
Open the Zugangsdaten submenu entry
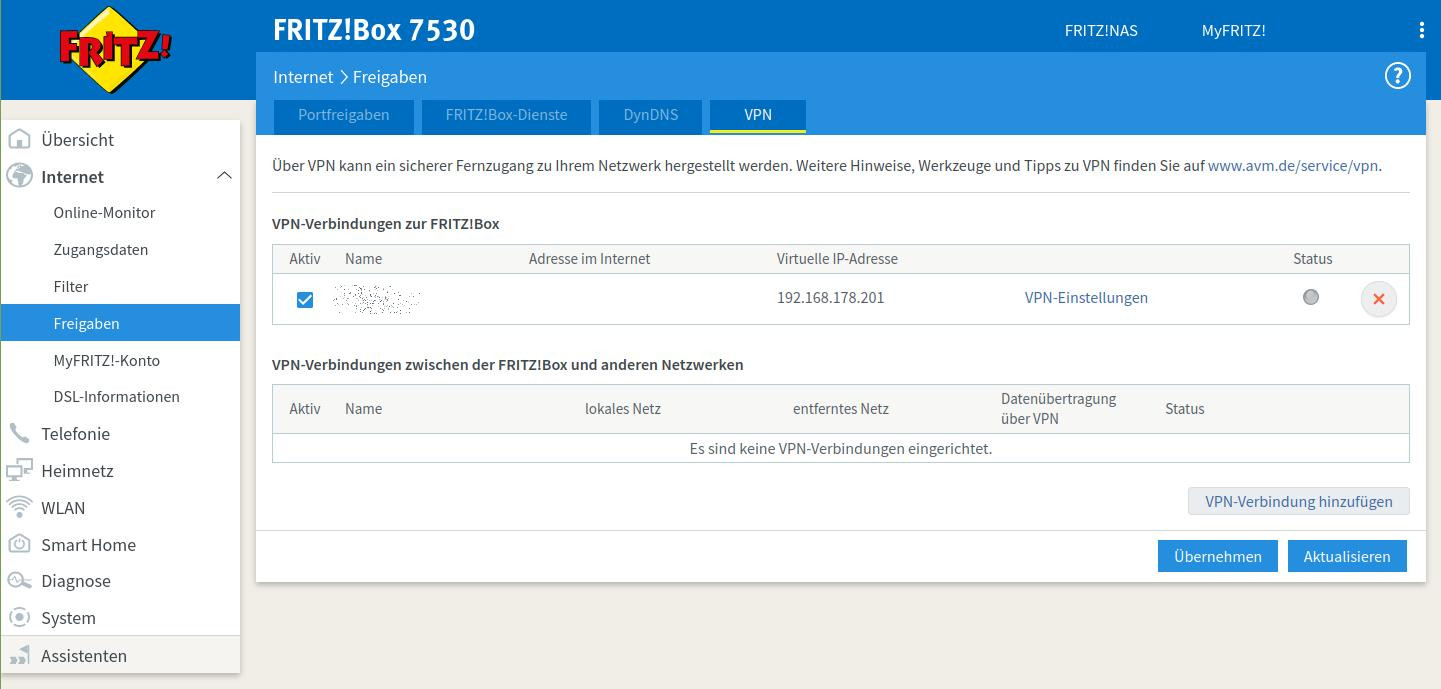(100, 249)
